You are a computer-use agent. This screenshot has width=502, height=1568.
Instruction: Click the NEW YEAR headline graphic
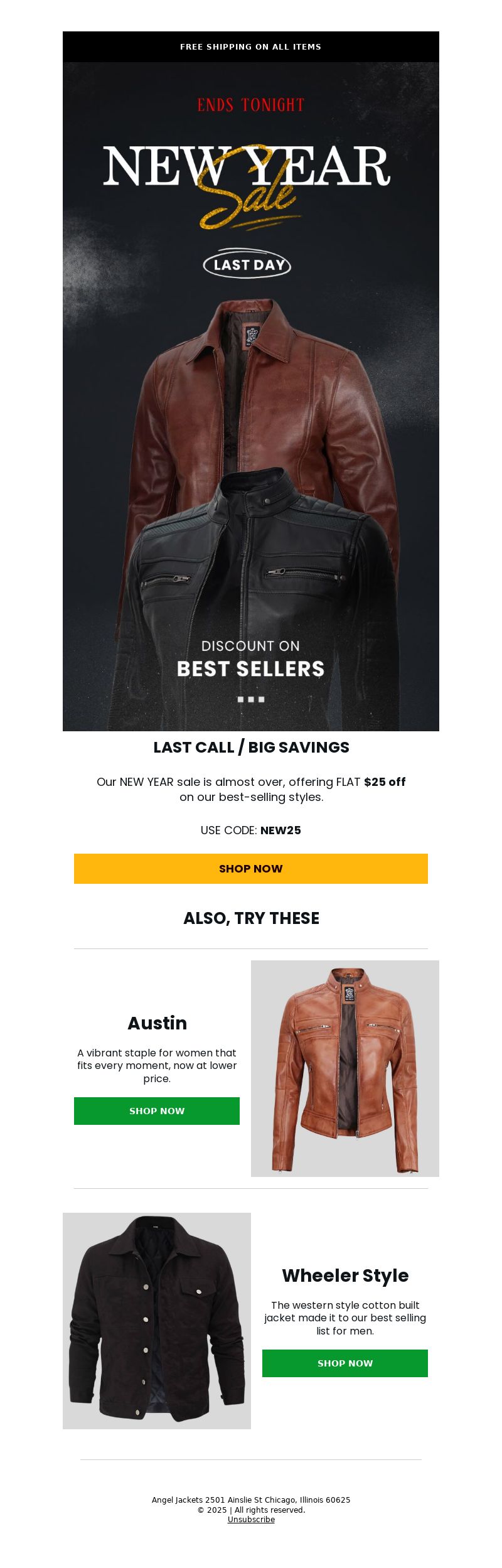[x=247, y=166]
